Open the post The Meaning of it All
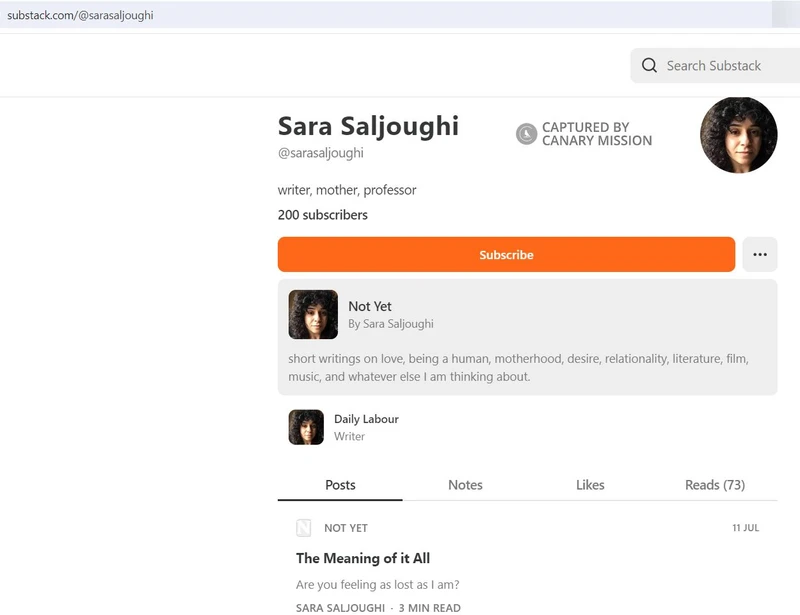800x615 pixels. (363, 558)
